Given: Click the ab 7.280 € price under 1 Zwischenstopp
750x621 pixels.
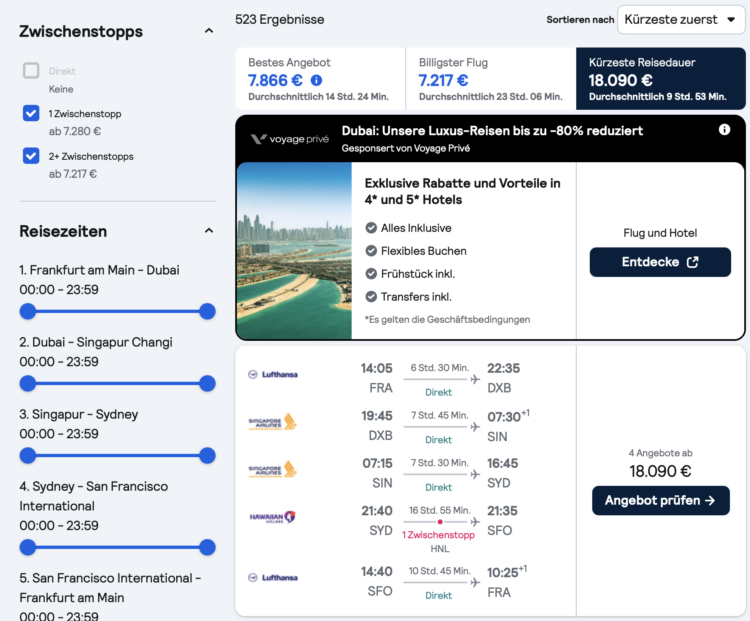Looking at the screenshot, I should (75, 131).
